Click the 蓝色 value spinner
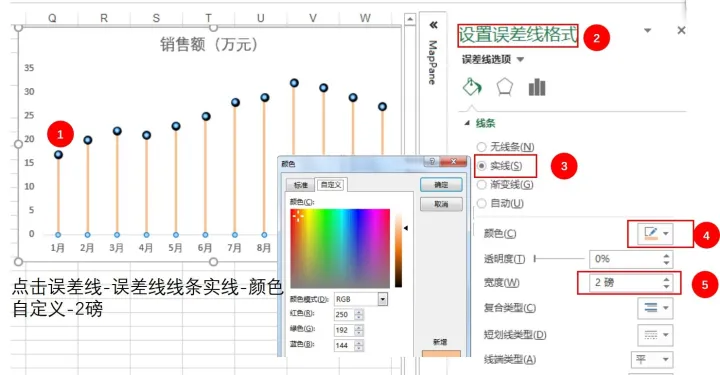 click(x=359, y=345)
